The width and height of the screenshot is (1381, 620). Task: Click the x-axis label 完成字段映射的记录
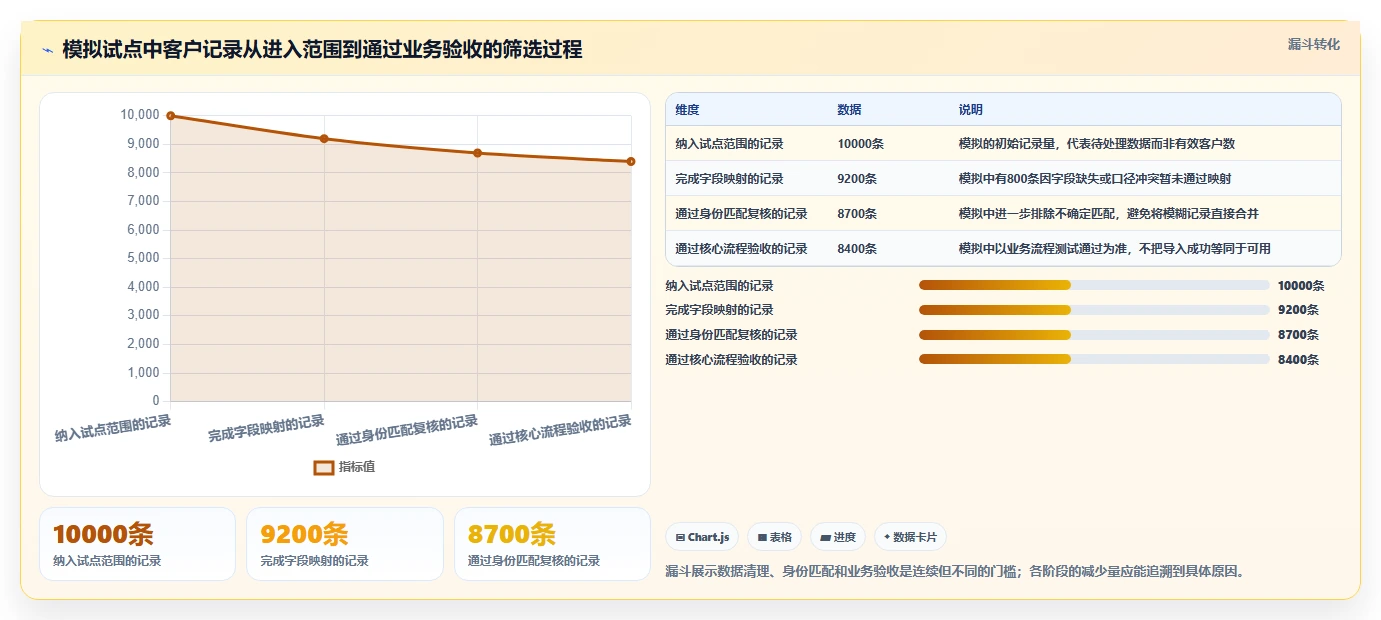[267, 428]
